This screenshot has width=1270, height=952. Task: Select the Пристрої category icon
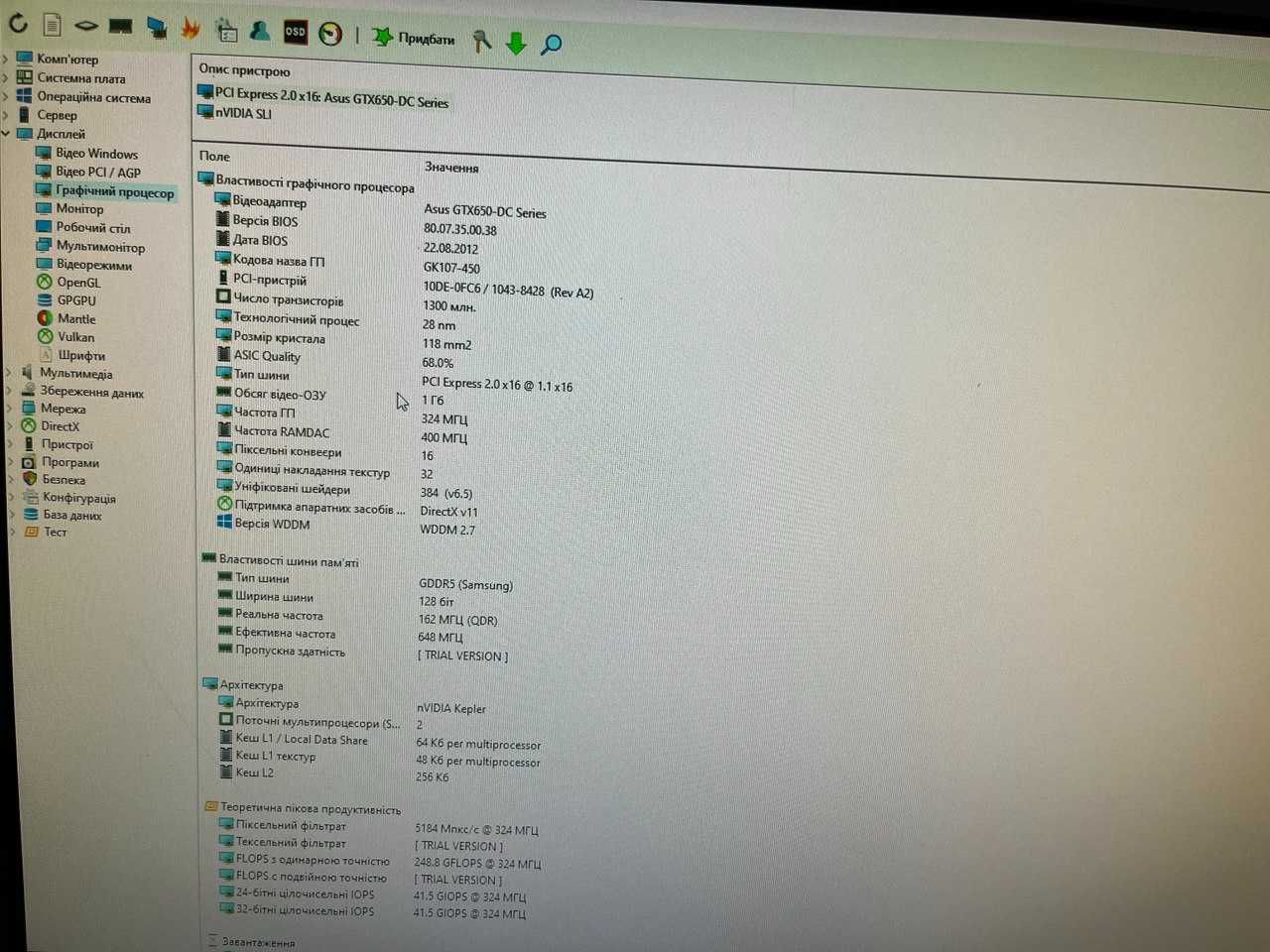click(x=29, y=444)
